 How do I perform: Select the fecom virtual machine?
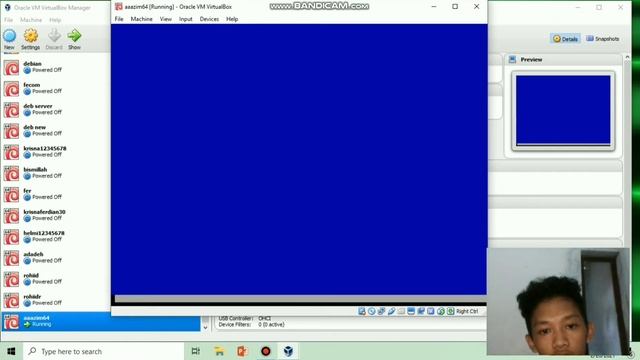point(56,89)
